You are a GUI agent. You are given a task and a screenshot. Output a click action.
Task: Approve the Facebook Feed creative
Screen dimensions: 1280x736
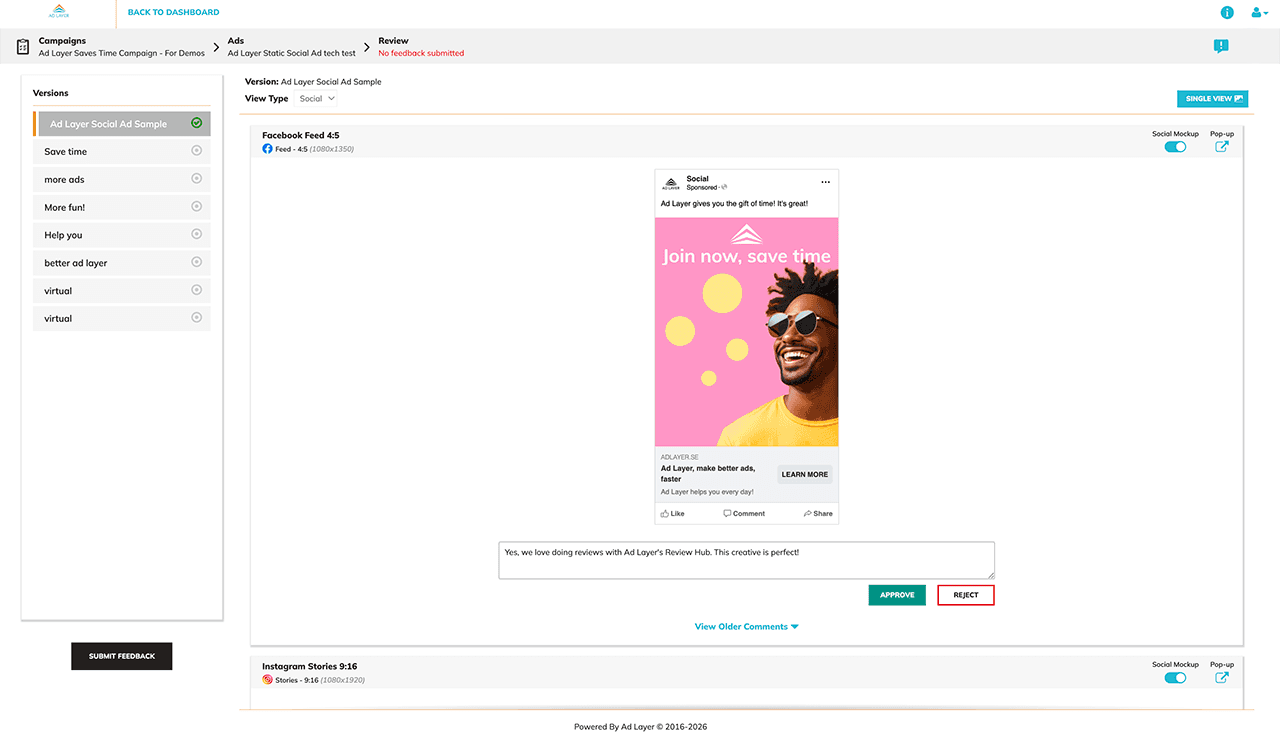pyautogui.click(x=897, y=594)
